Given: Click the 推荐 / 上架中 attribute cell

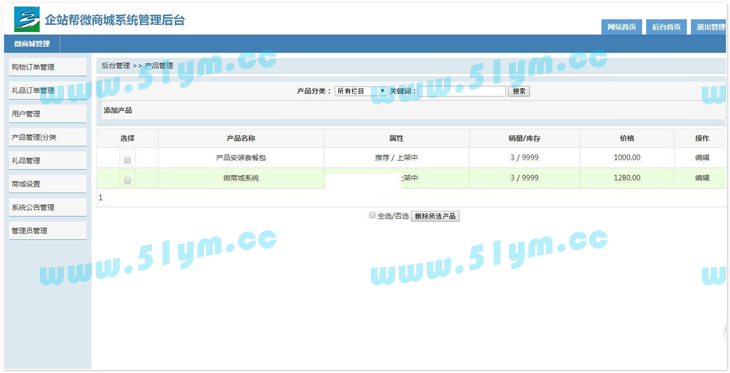Looking at the screenshot, I should 397,158.
